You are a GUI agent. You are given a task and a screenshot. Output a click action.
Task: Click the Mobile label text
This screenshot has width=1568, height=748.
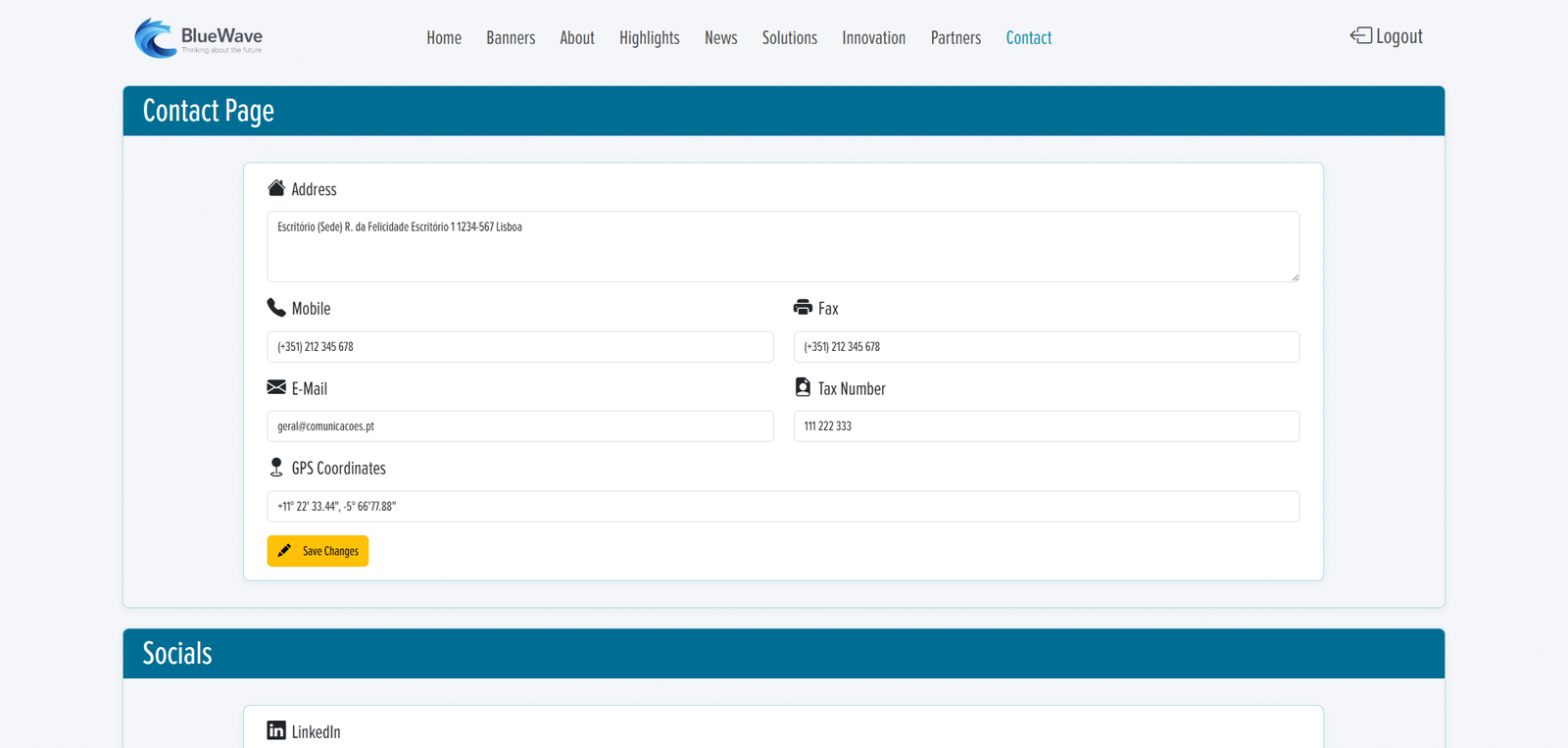[x=311, y=309]
